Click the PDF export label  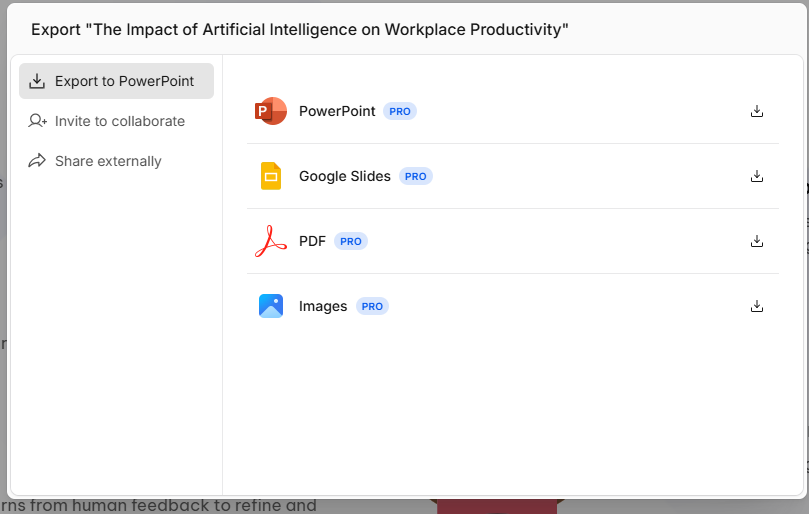click(312, 241)
